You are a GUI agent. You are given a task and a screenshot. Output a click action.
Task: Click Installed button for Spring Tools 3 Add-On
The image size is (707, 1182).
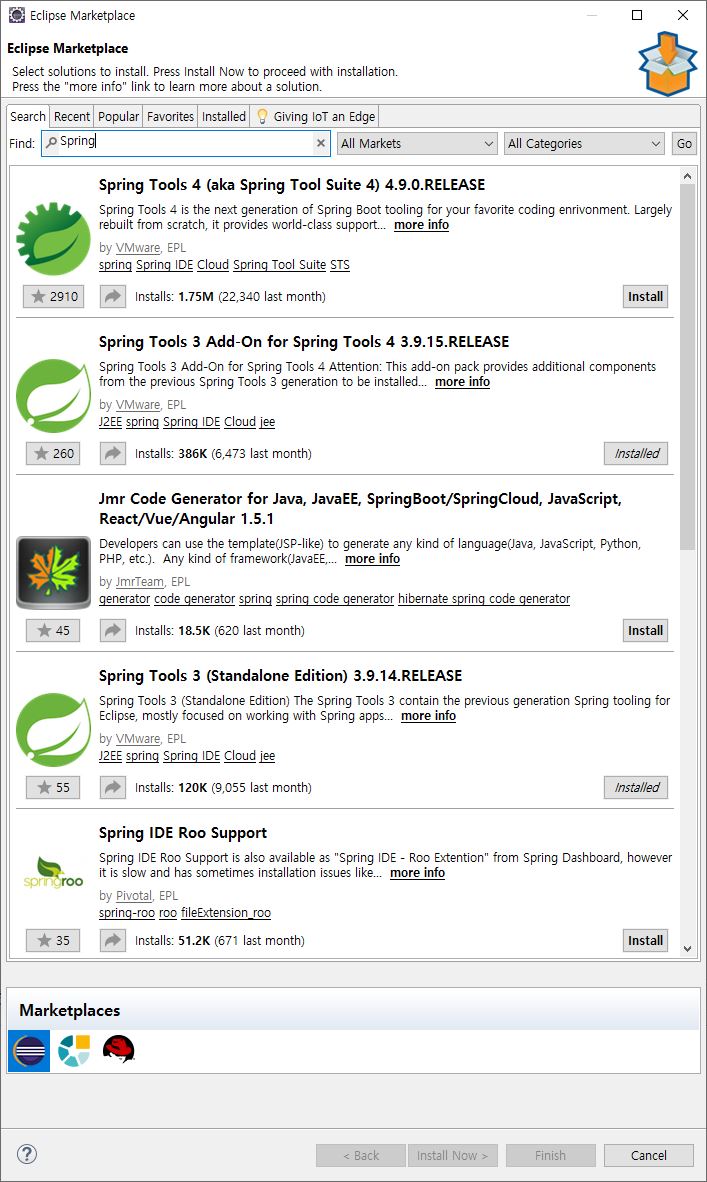[636, 453]
